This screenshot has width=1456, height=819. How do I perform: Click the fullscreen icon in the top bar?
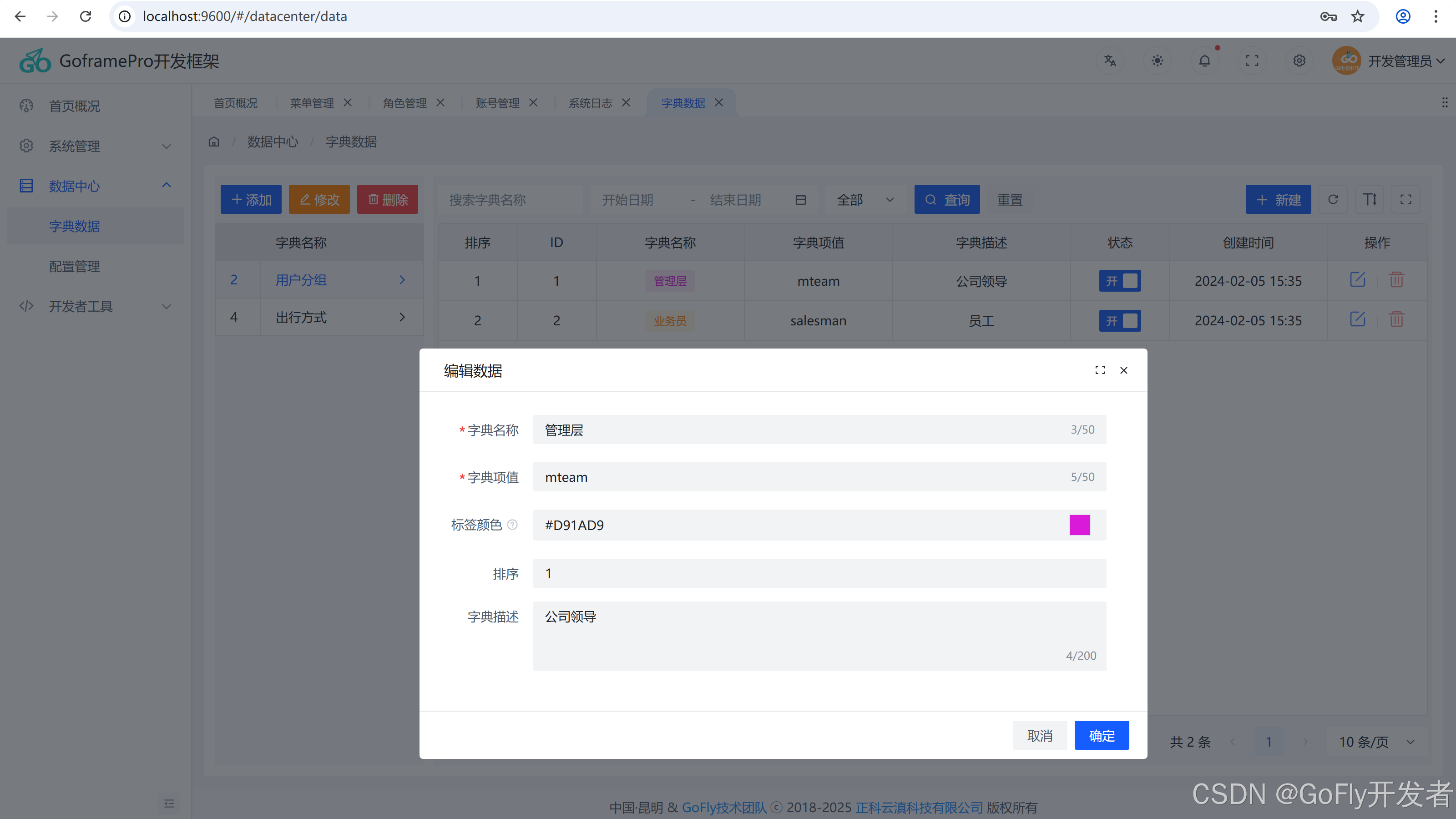1252,61
